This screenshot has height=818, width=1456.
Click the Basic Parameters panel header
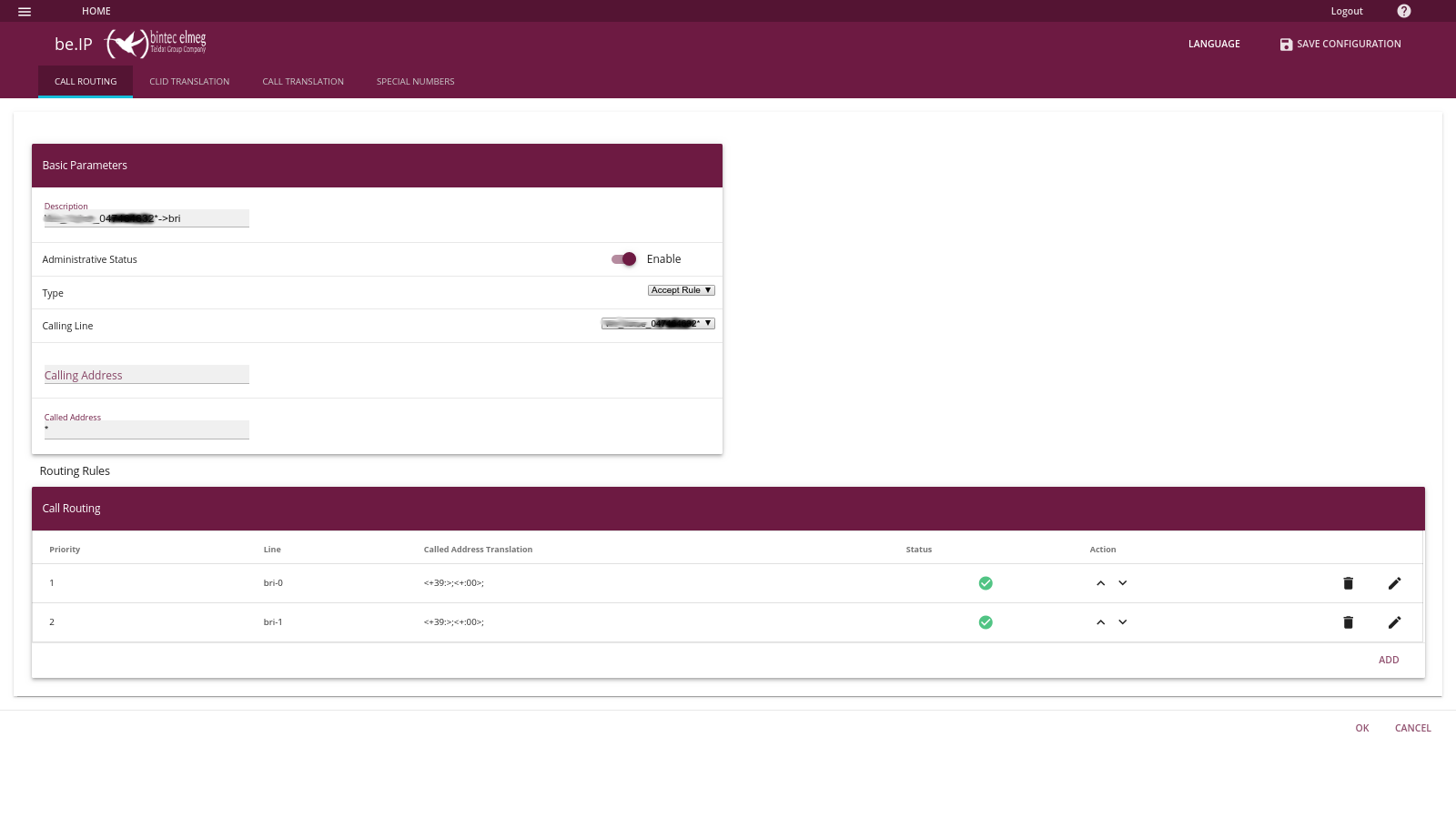click(377, 166)
